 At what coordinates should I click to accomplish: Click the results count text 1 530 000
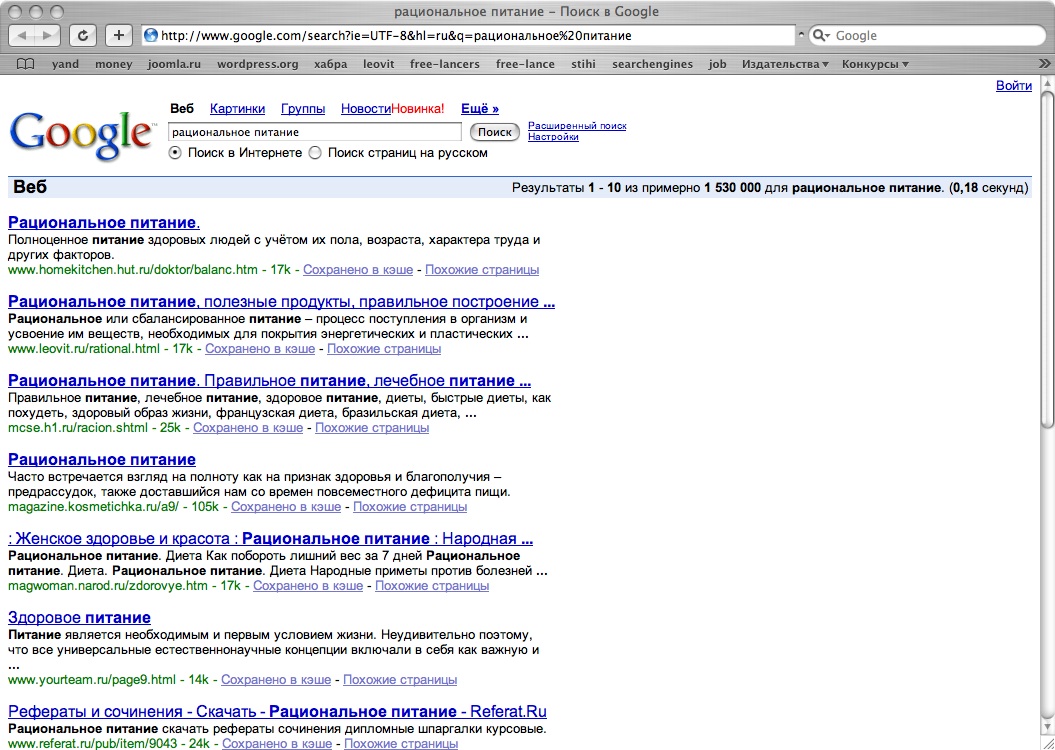pyautogui.click(x=733, y=188)
